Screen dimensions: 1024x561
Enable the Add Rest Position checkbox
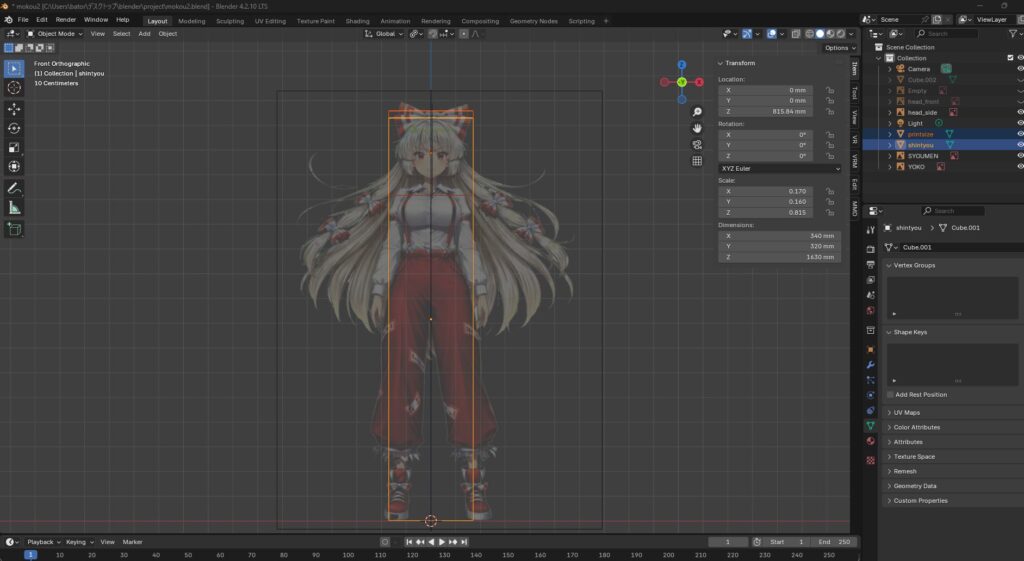pyautogui.click(x=890, y=394)
